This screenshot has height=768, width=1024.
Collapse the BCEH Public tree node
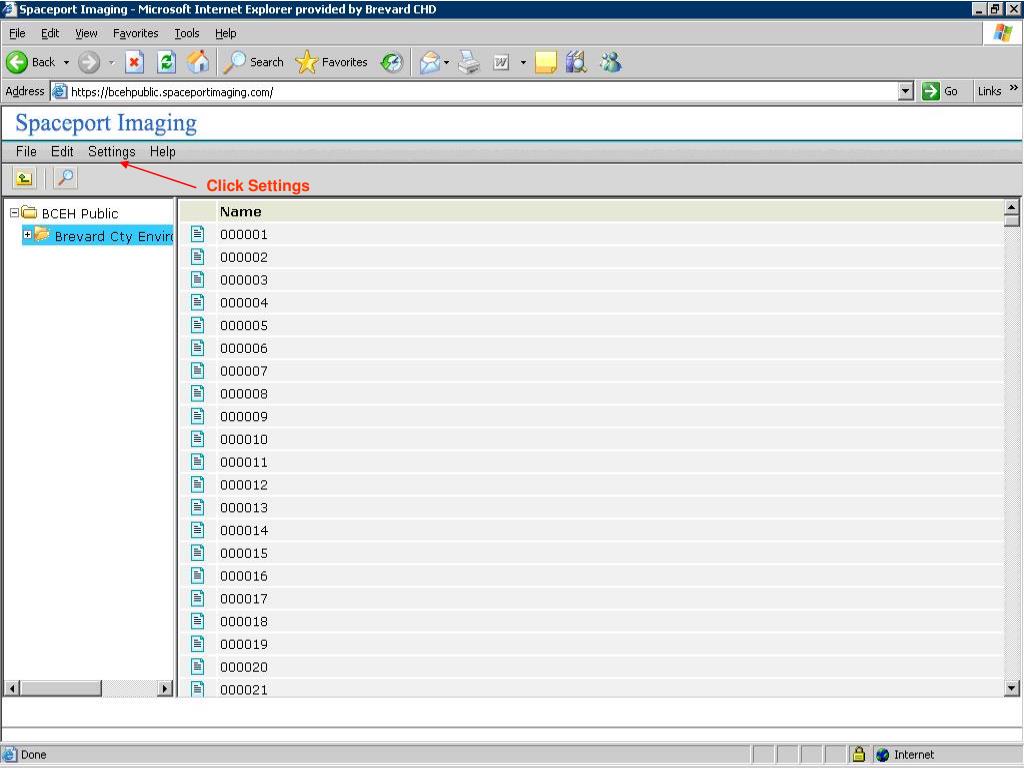point(14,213)
